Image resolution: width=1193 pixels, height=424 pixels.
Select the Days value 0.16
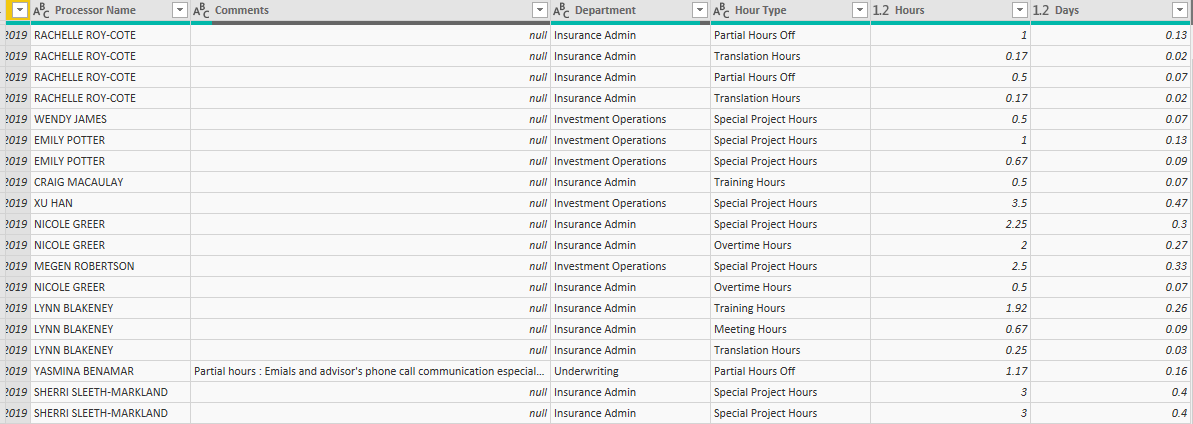click(x=1111, y=371)
